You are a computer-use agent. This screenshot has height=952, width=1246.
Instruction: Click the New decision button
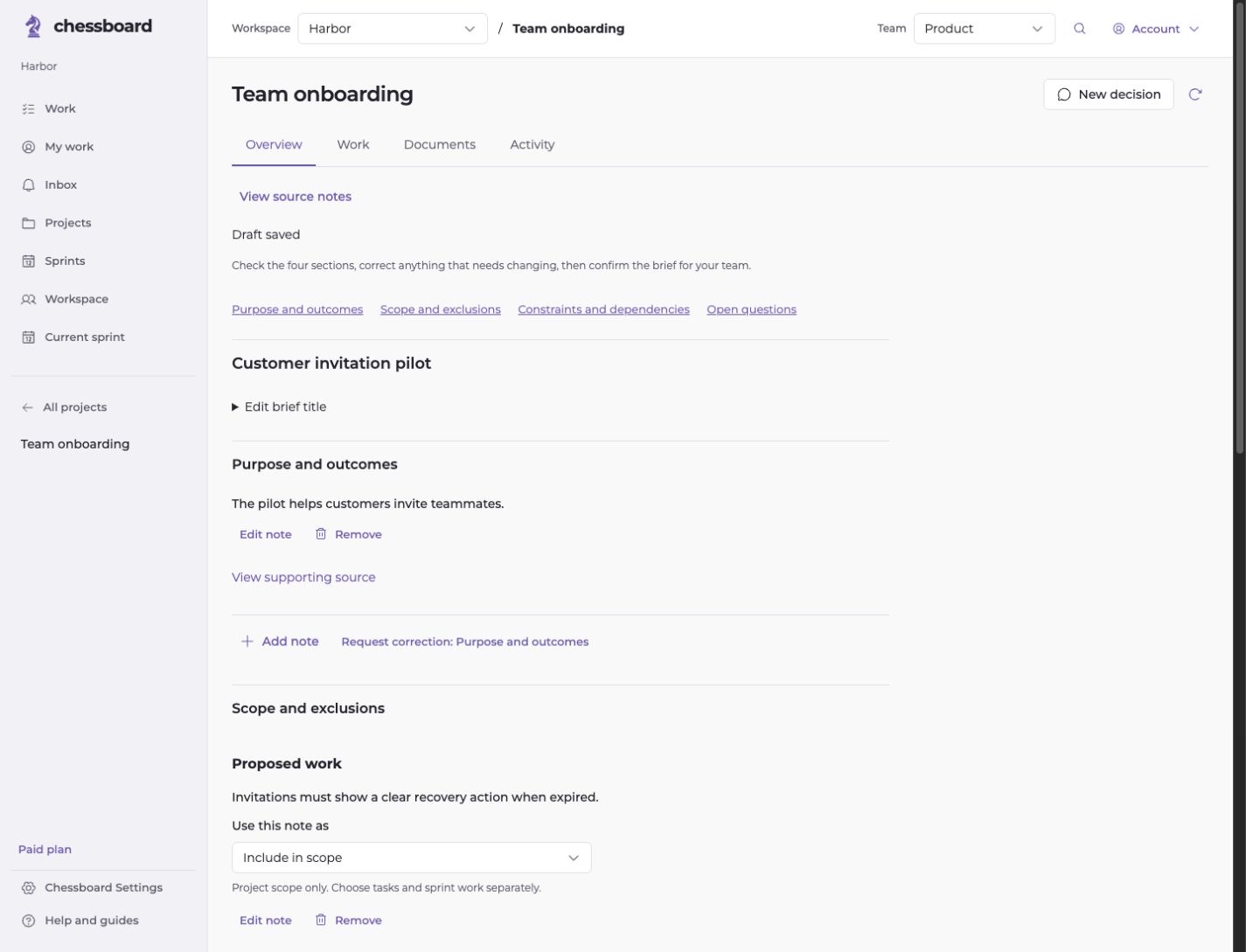pyautogui.click(x=1109, y=94)
